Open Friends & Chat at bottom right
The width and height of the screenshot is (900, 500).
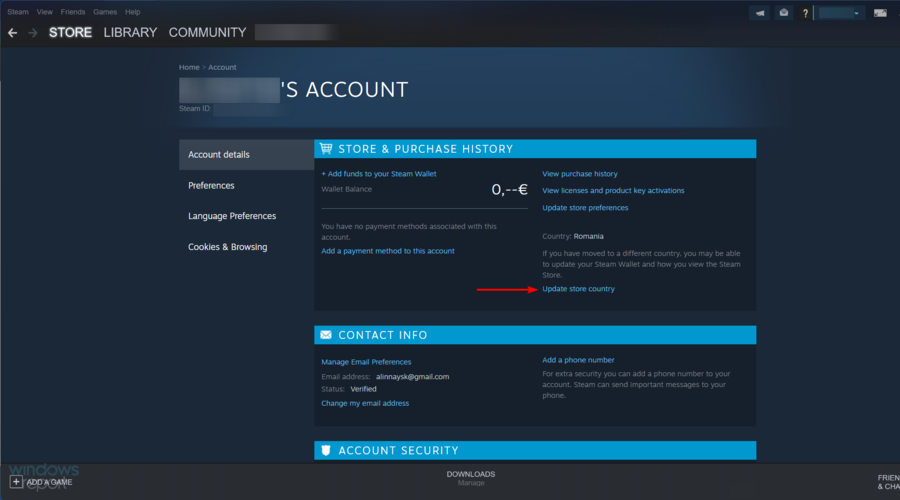[888, 482]
